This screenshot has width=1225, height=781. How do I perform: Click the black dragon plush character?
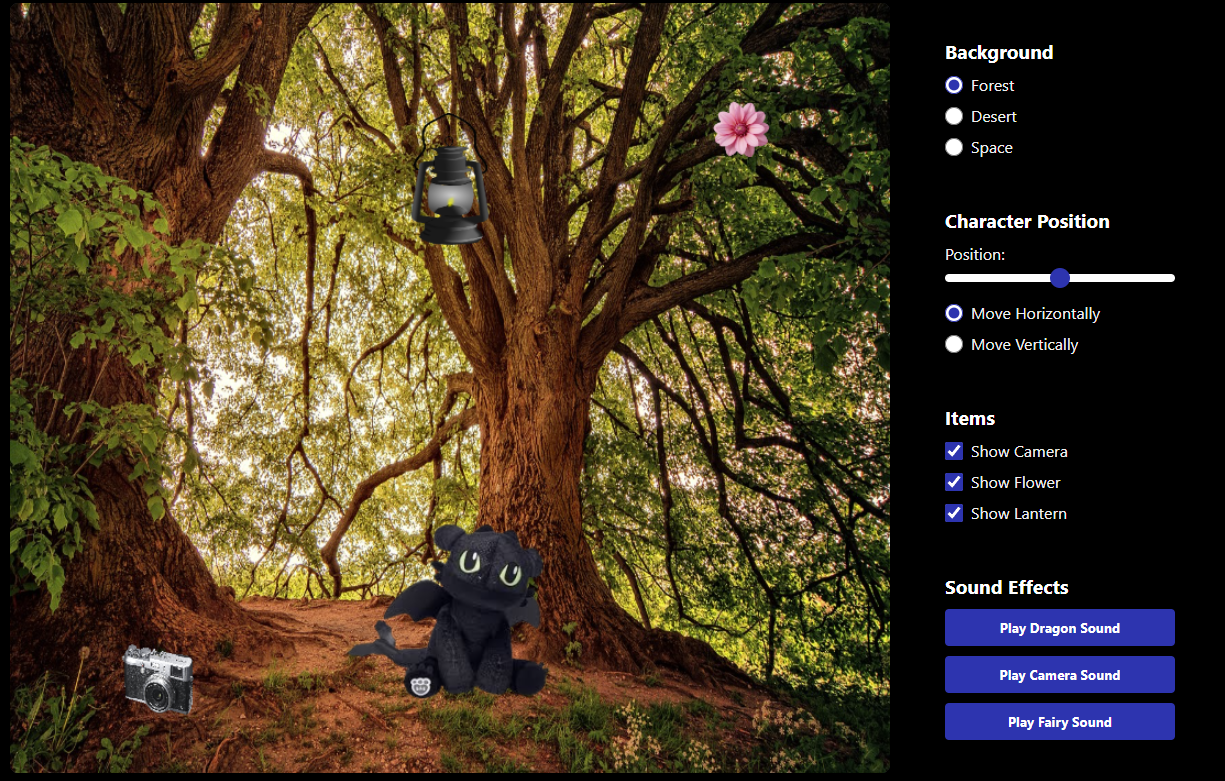coord(450,610)
